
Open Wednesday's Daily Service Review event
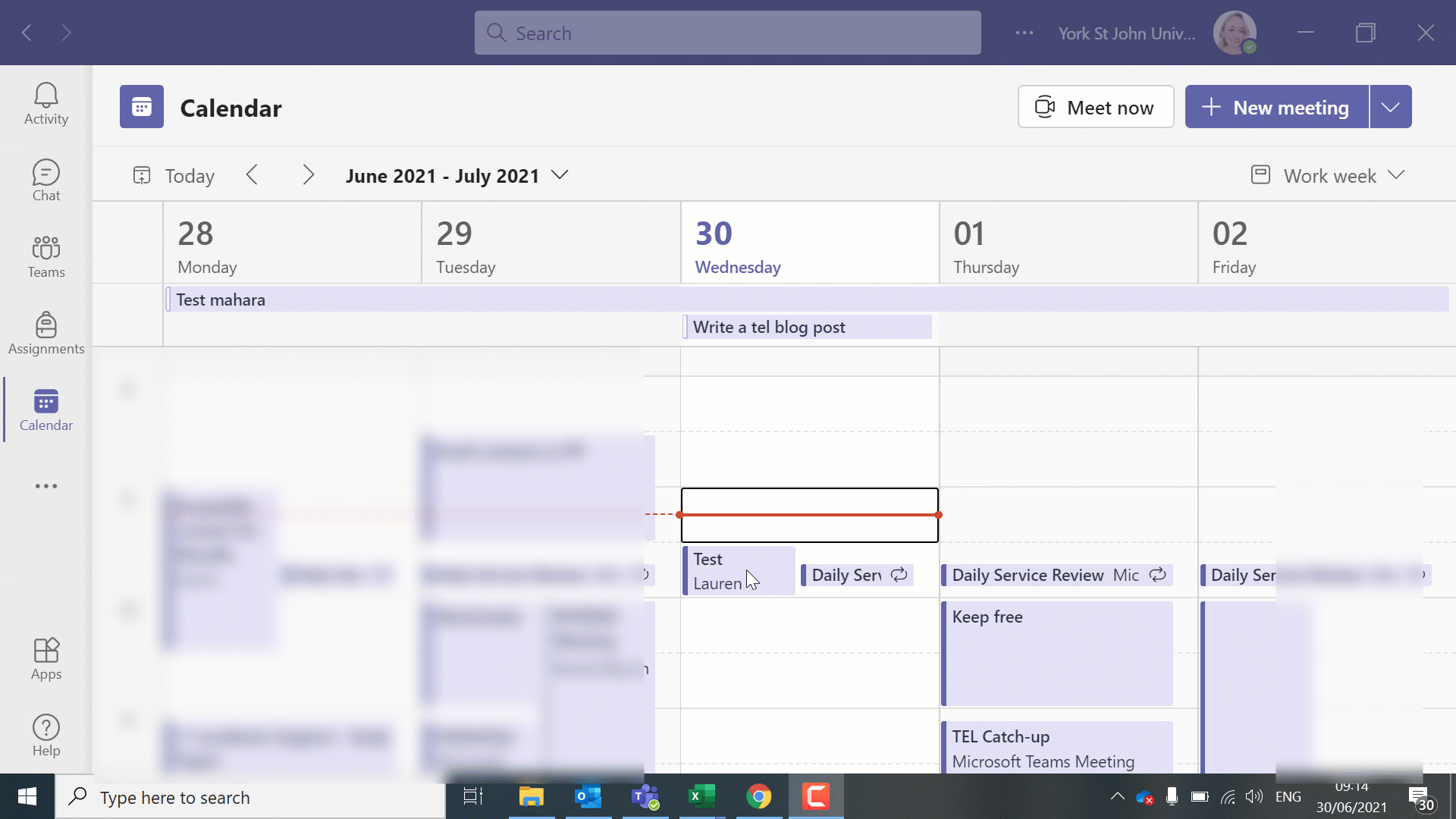tap(857, 576)
